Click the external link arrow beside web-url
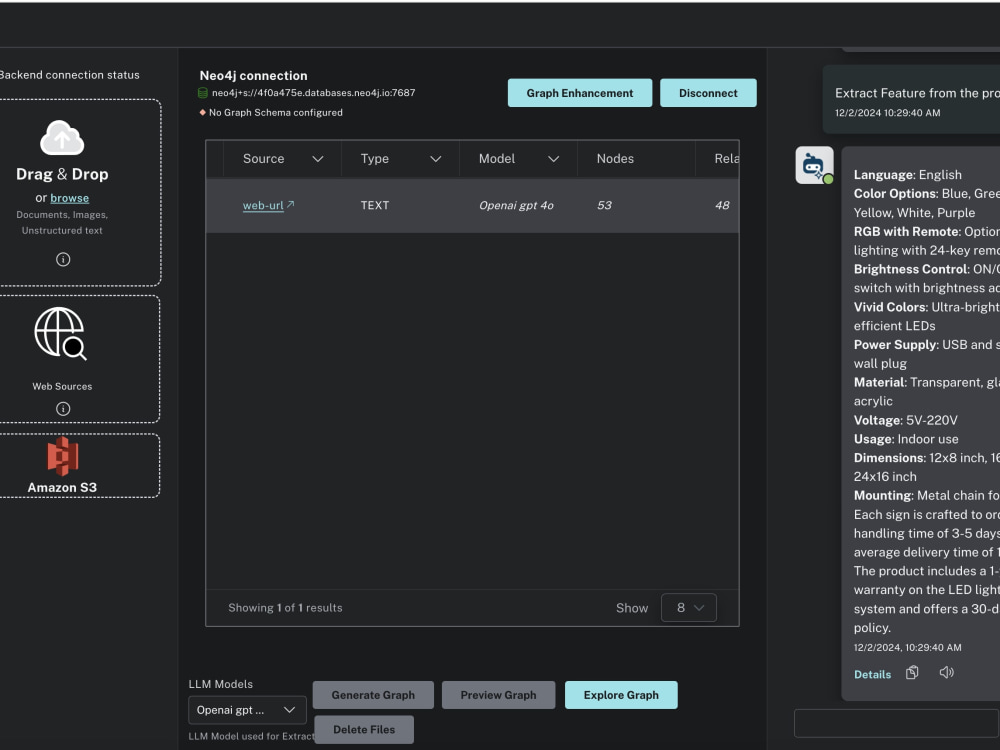 click(291, 204)
